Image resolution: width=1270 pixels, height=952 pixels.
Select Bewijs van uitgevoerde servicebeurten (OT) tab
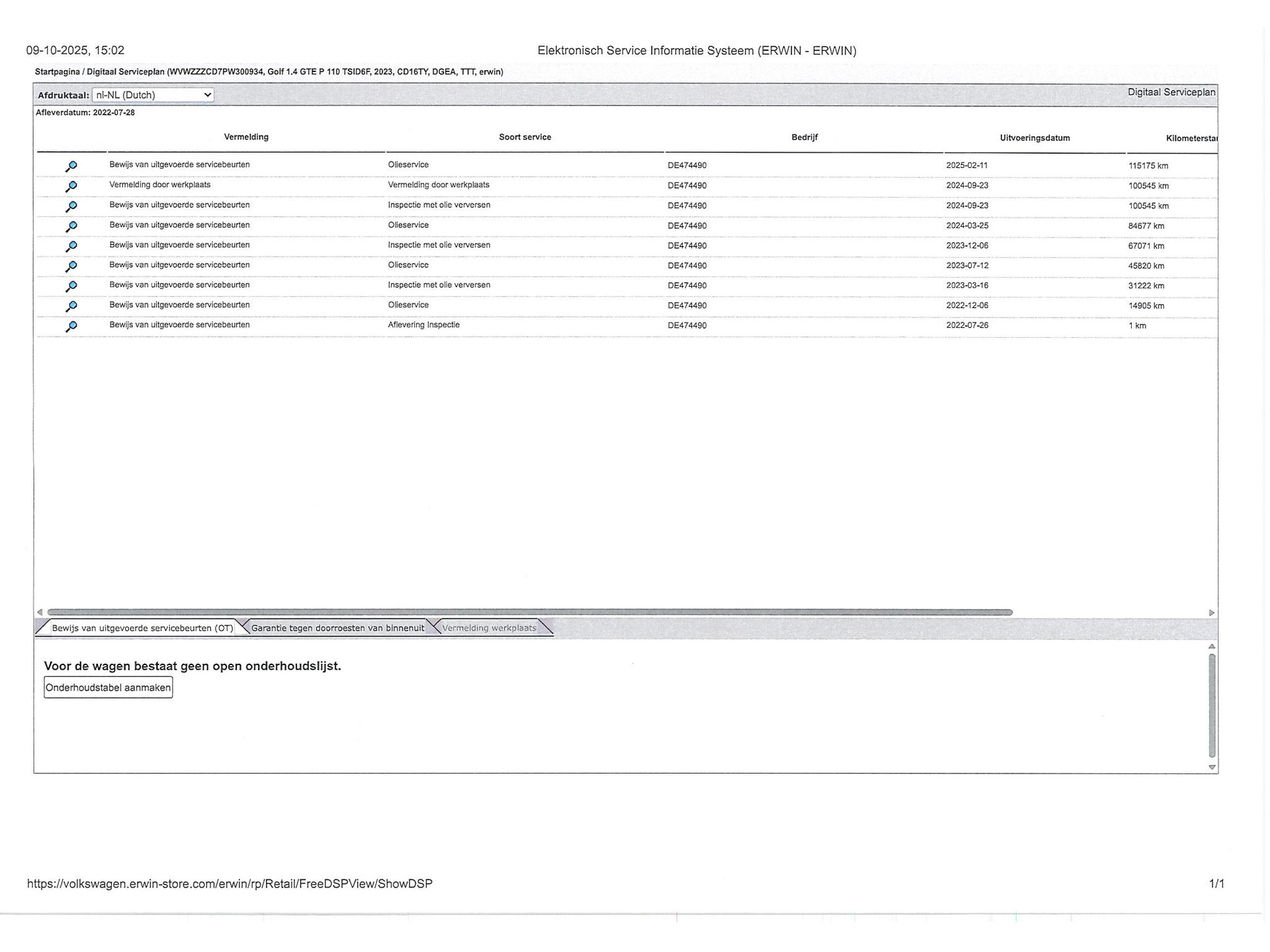142,628
